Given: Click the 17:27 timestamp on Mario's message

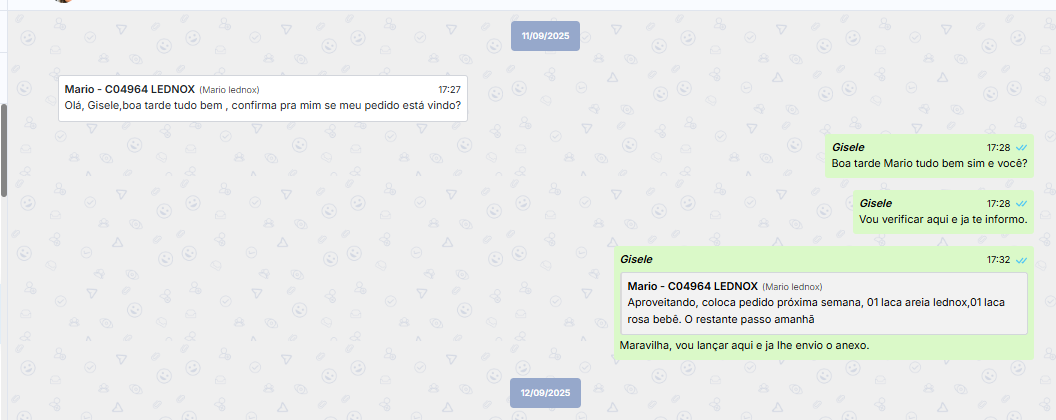Looking at the screenshot, I should coord(449,90).
